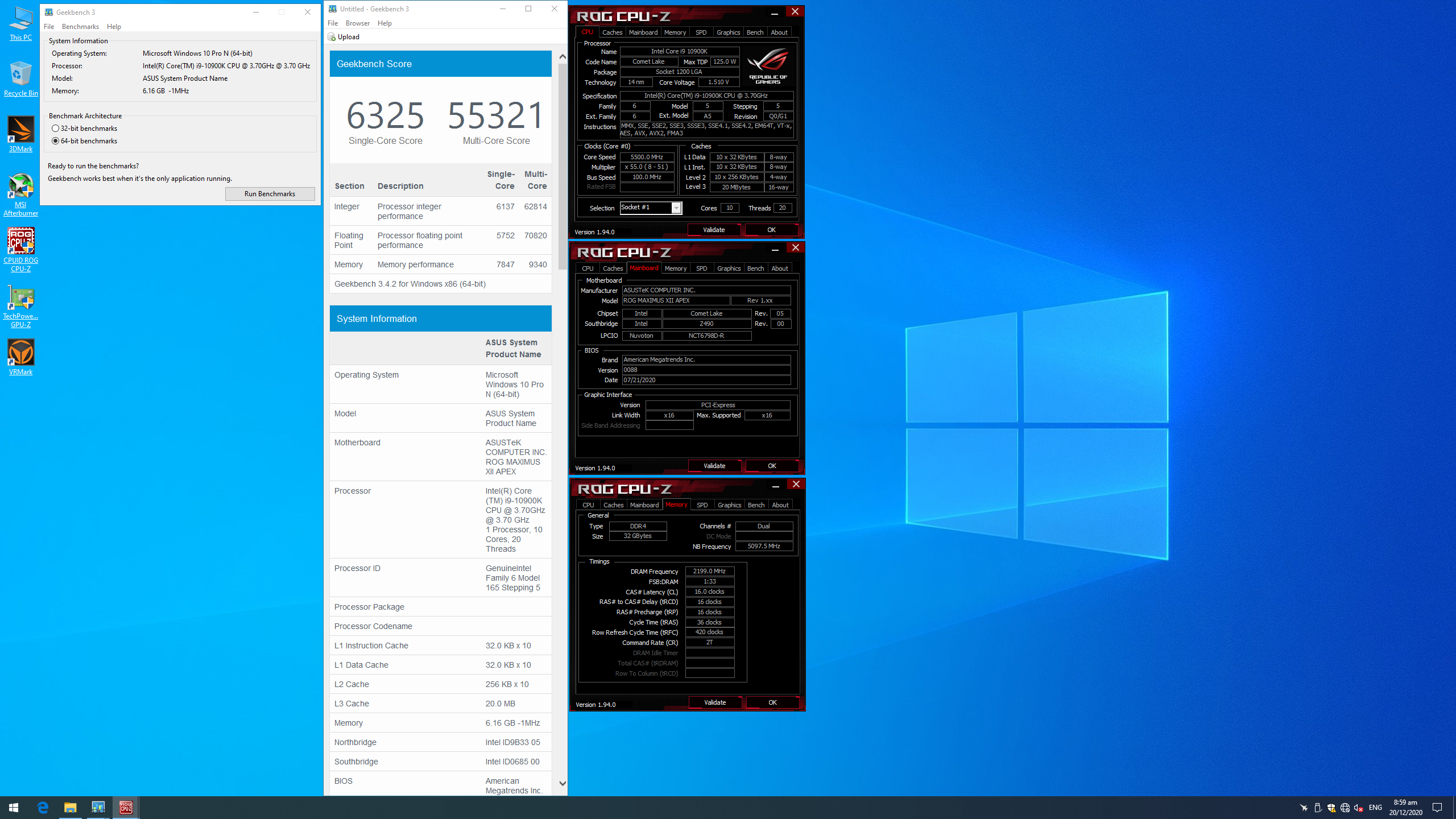Screen dimensions: 1456x819
Task: Switch to Geekbench taskbar icon
Action: (x=98, y=808)
